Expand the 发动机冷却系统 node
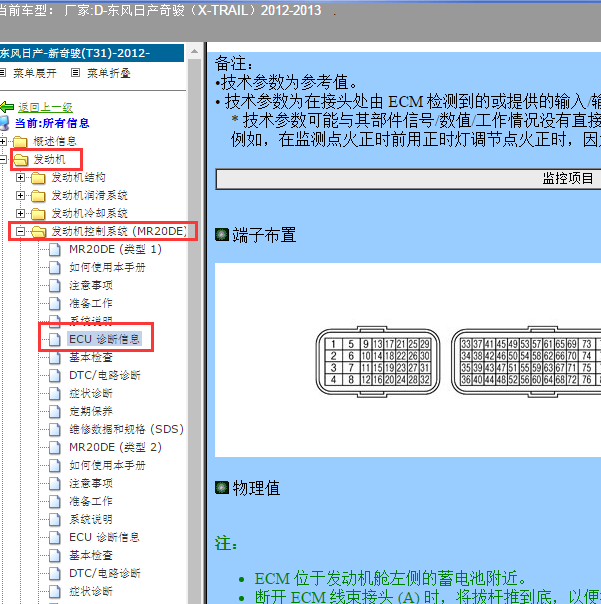 [x=20, y=213]
